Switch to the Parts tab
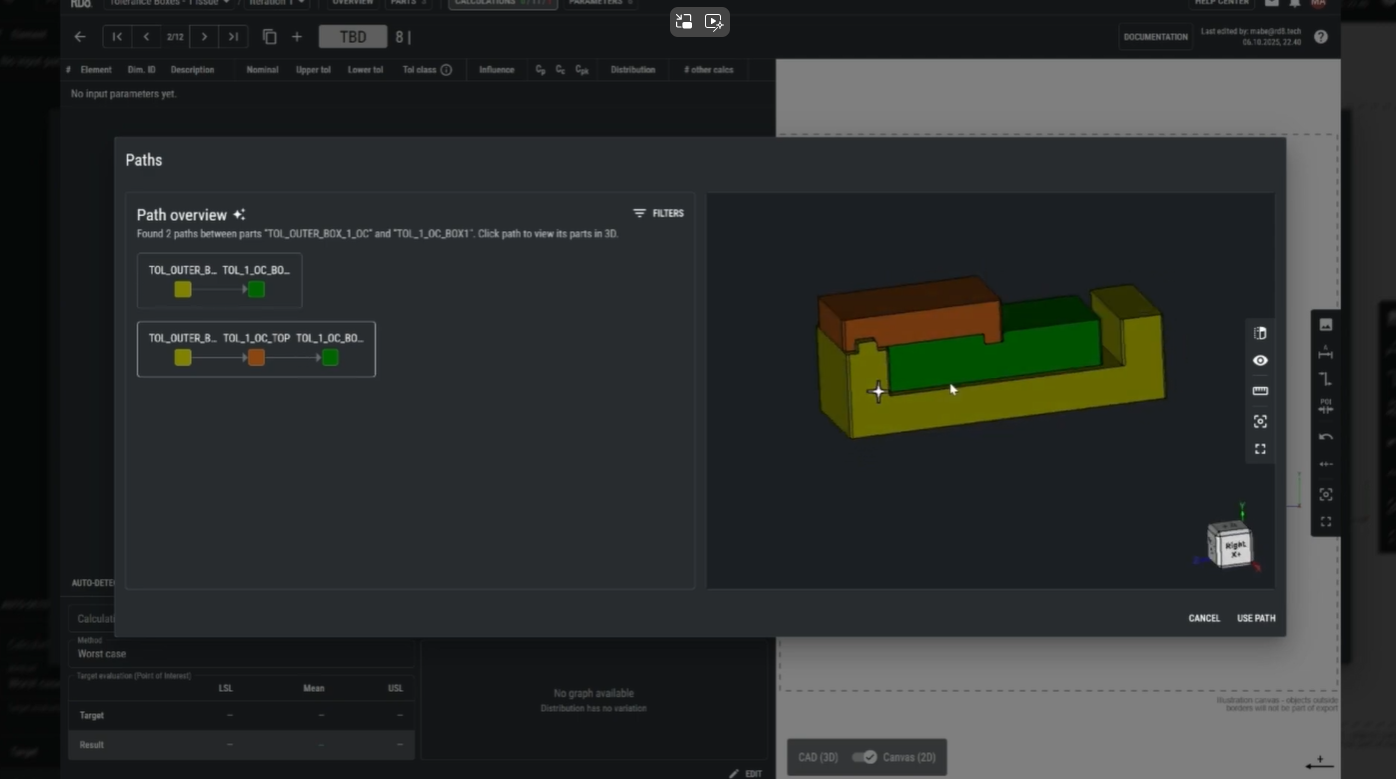This screenshot has height=779, width=1396. pyautogui.click(x=407, y=3)
